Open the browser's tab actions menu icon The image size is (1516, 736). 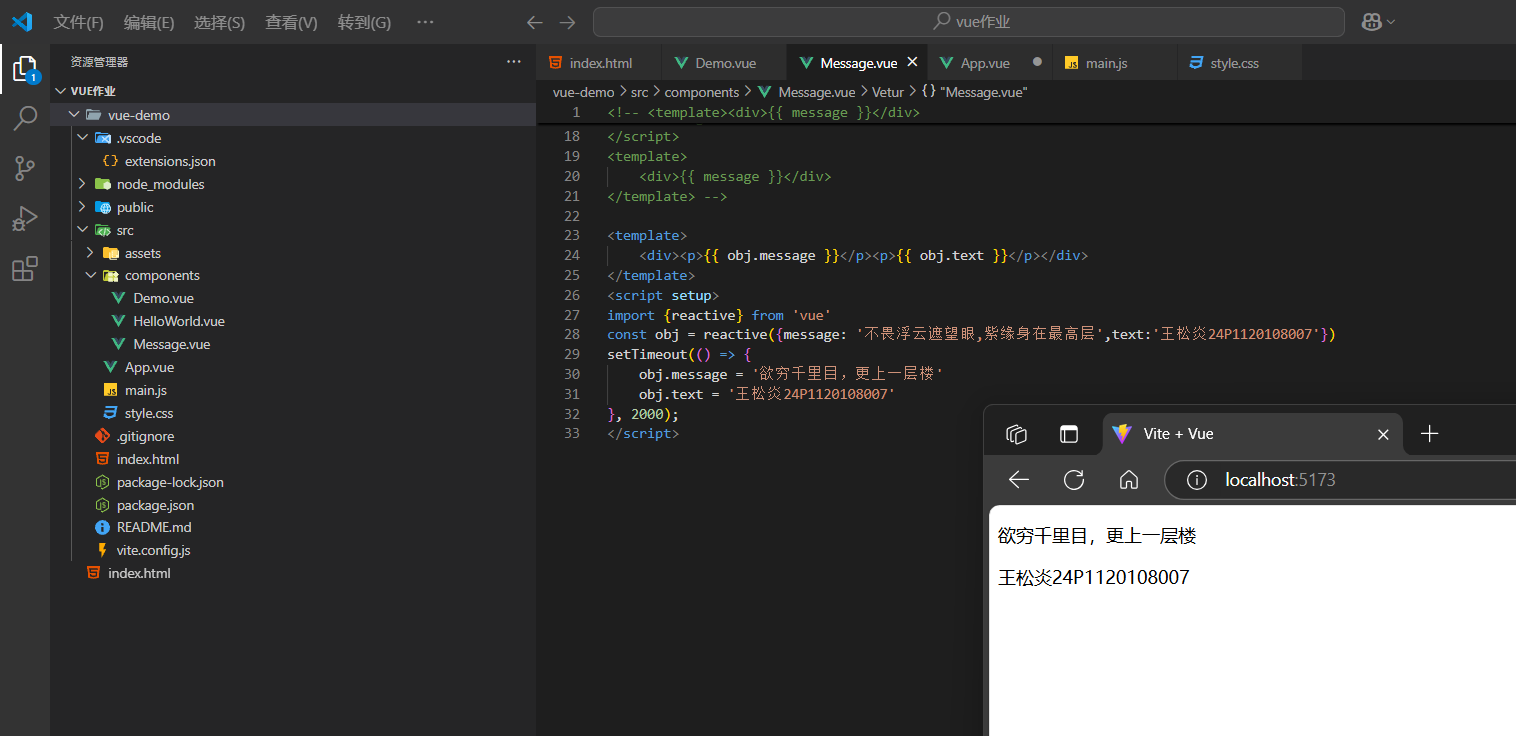tap(1016, 434)
